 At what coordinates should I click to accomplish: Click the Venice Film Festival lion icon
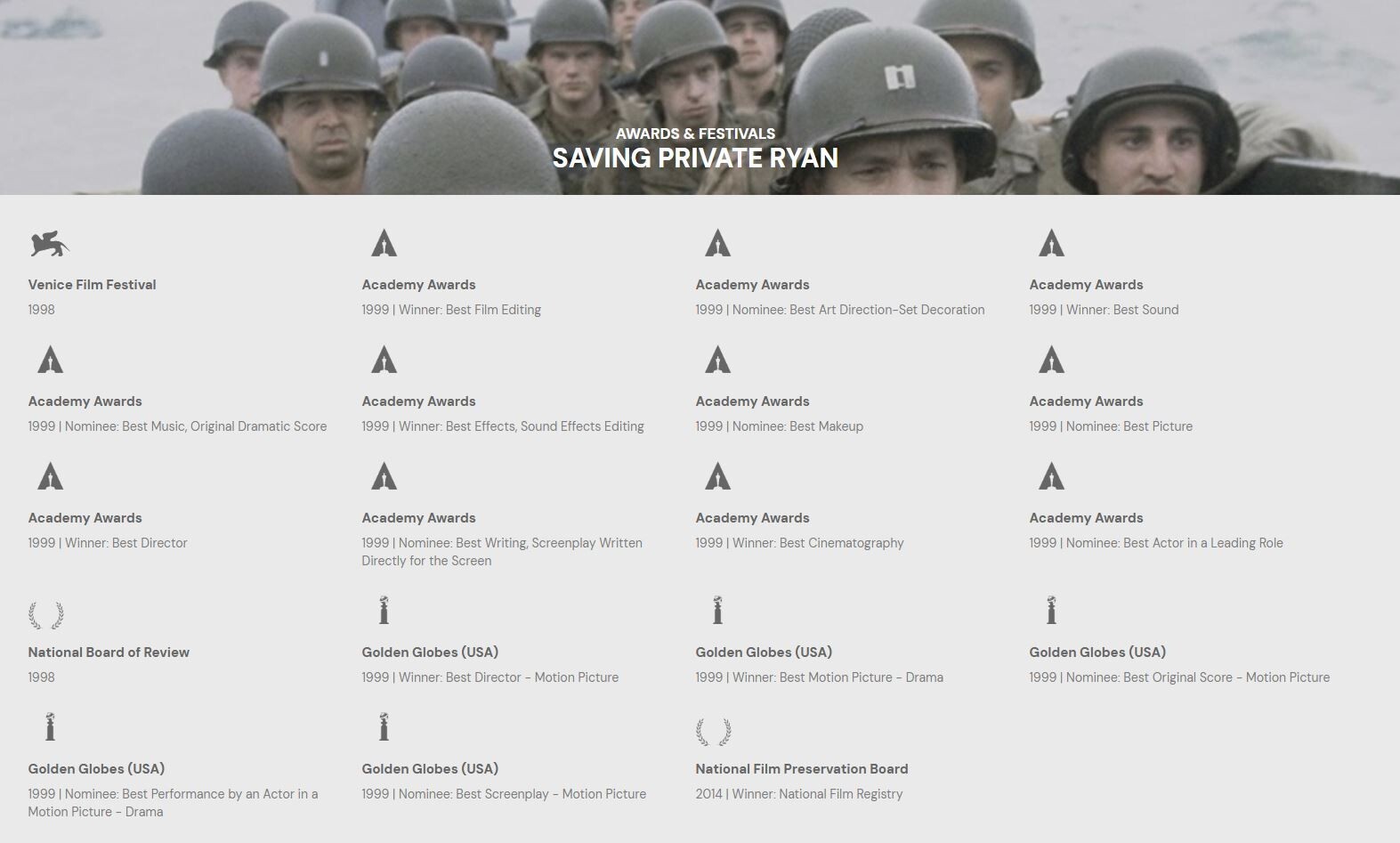50,244
